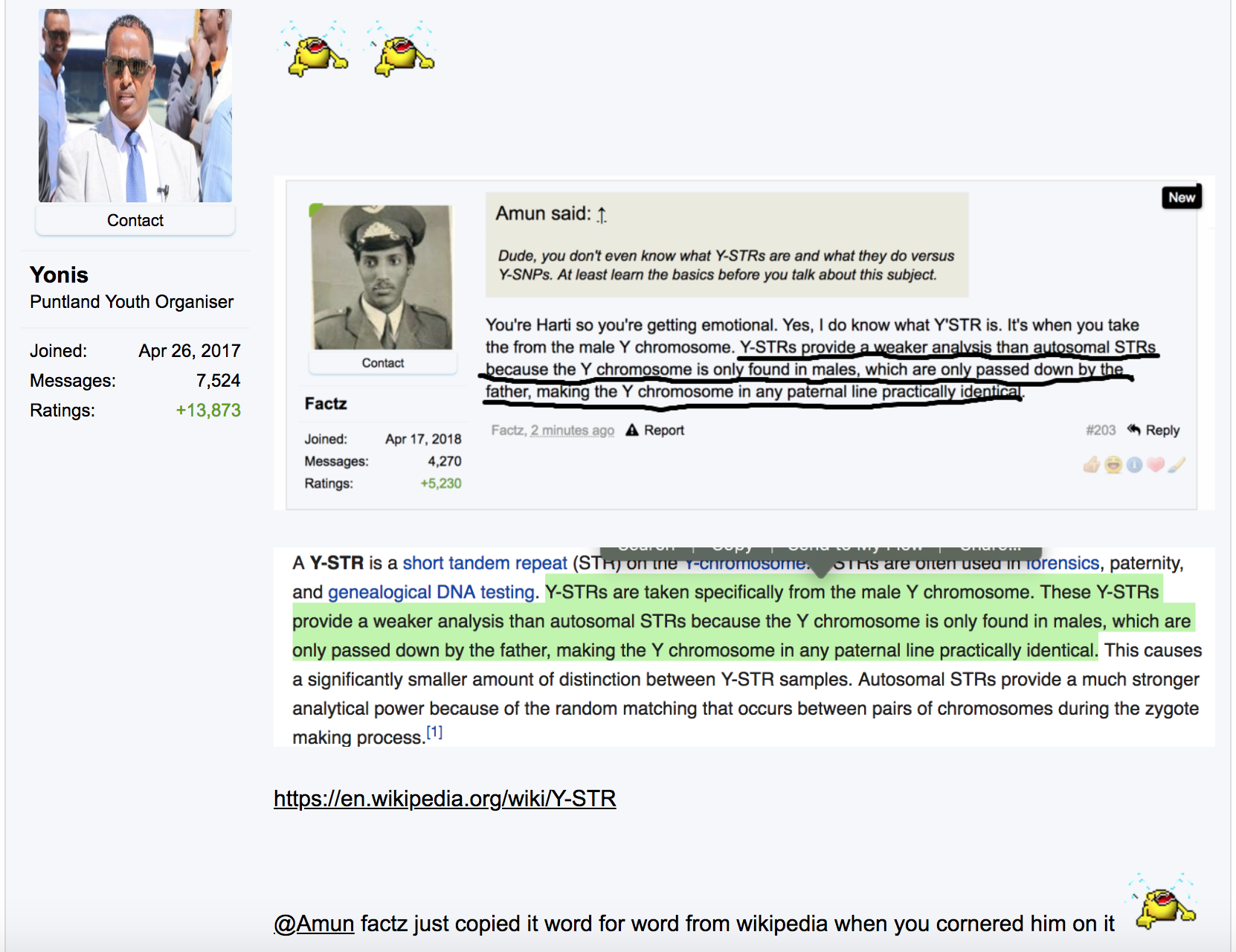Click Factz's black-and-white avatar photo

pos(382,277)
